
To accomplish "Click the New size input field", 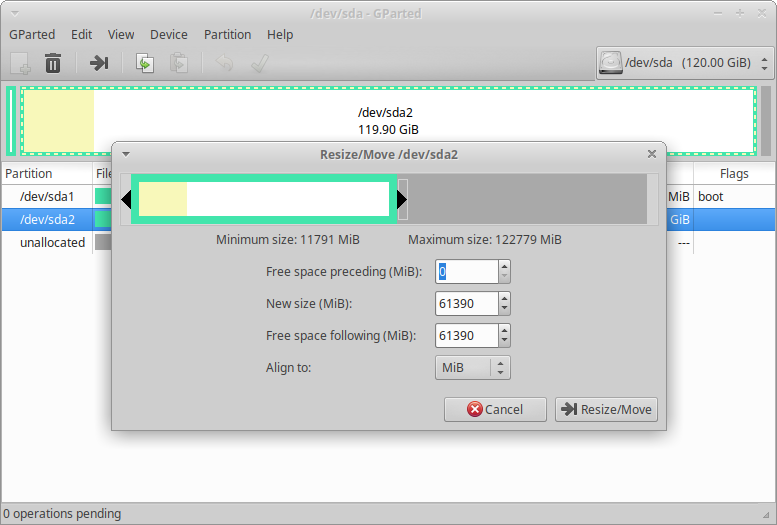I will point(467,304).
